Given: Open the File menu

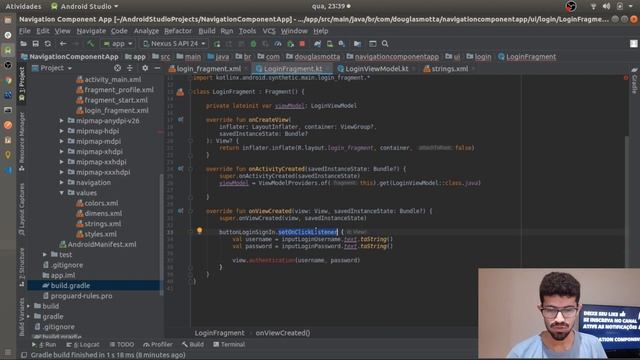Looking at the screenshot, I should pos(25,31).
